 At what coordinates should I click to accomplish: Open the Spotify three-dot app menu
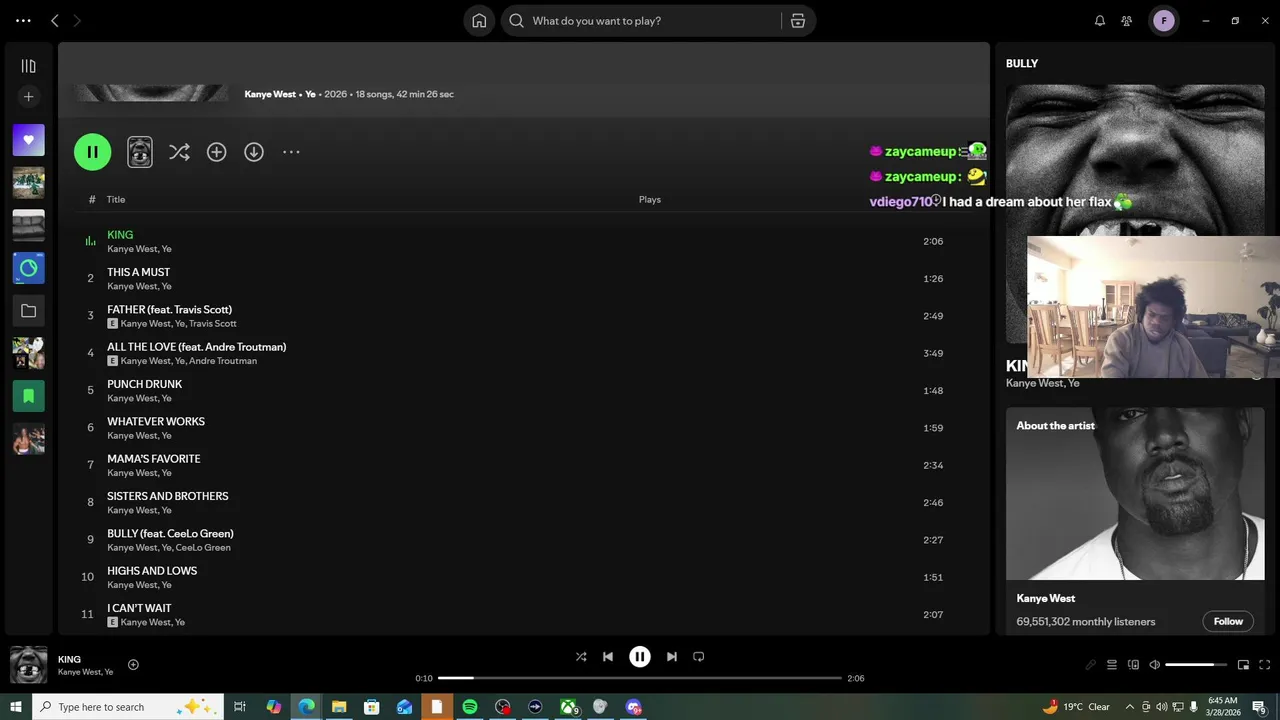(x=23, y=20)
